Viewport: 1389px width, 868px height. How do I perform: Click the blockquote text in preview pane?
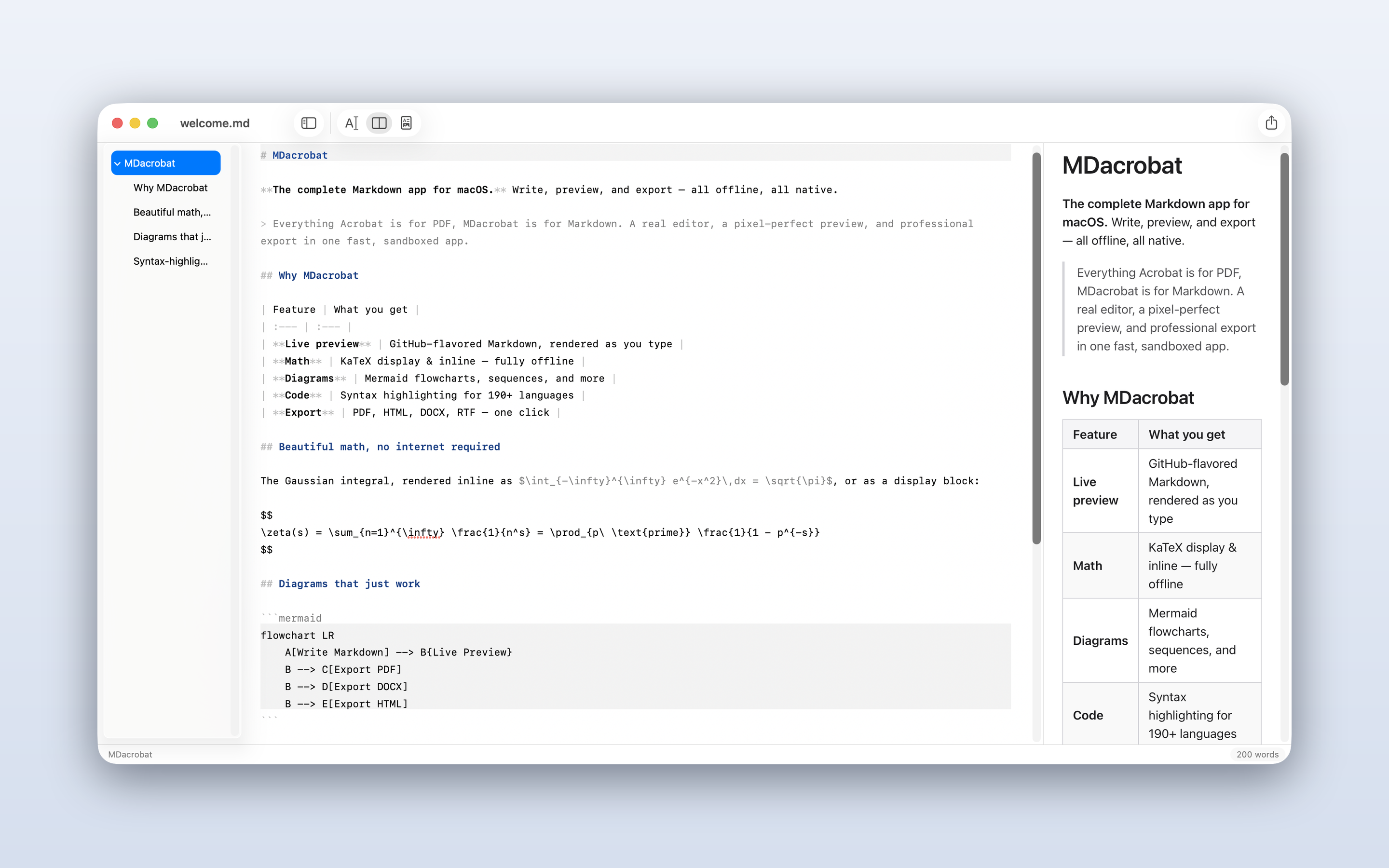click(1166, 310)
